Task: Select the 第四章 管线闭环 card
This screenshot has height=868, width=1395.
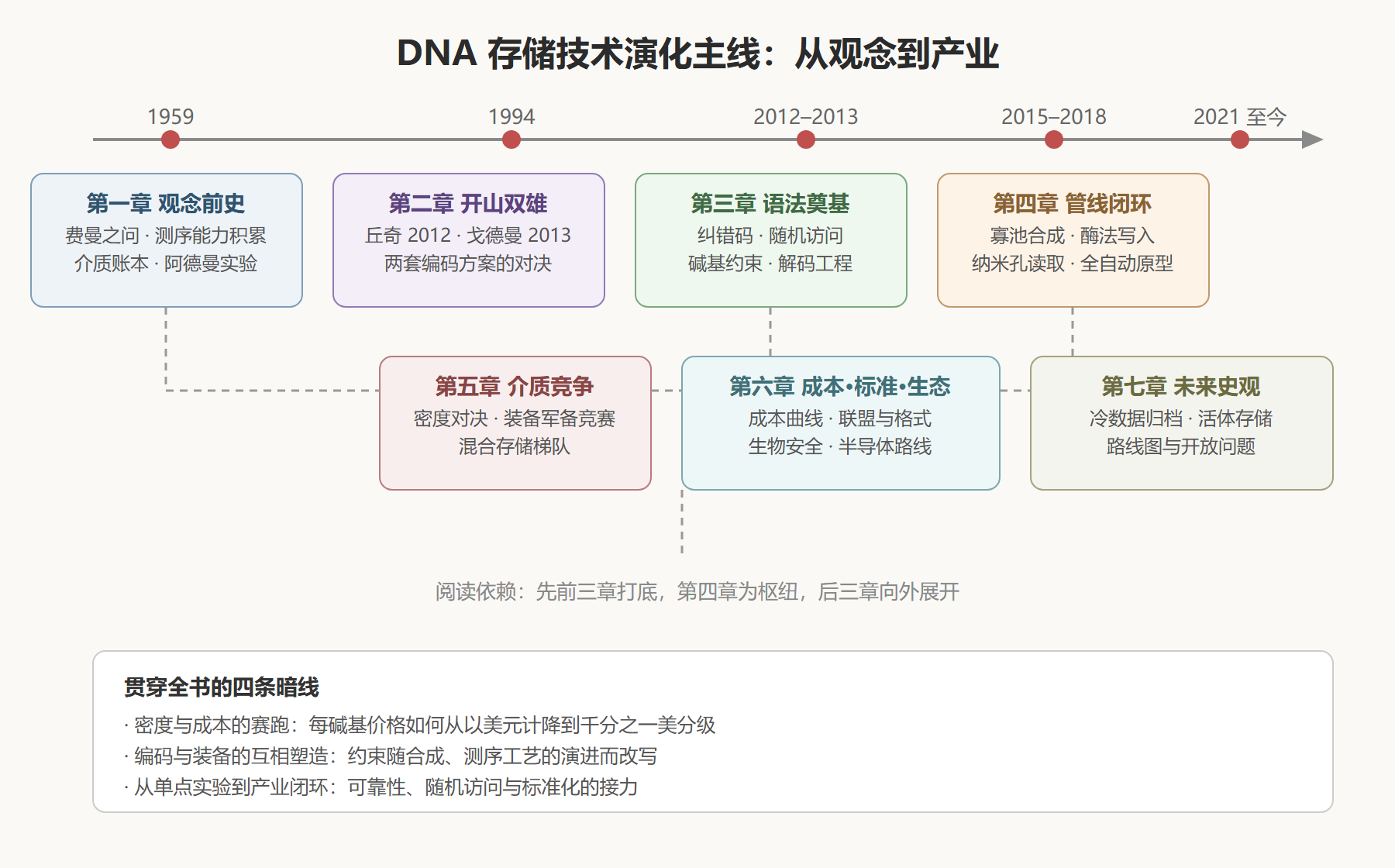Action: (x=1073, y=240)
